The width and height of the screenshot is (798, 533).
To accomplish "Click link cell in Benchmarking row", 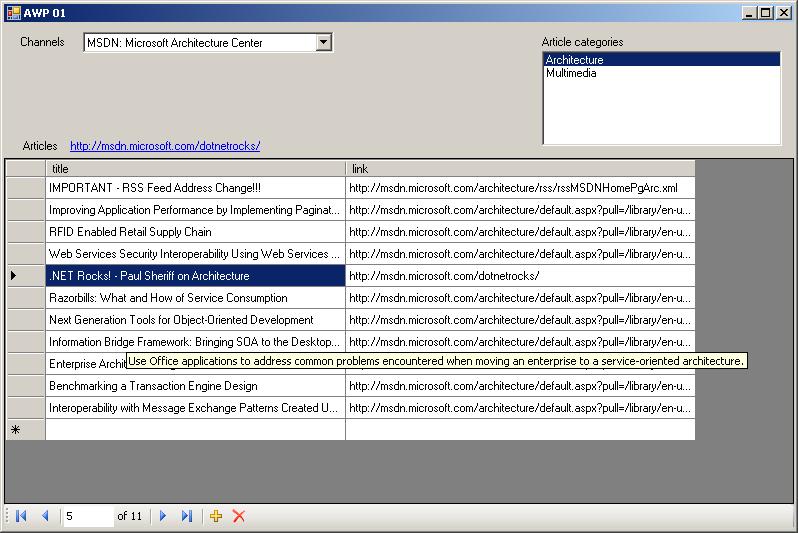I will pyautogui.click(x=520, y=386).
